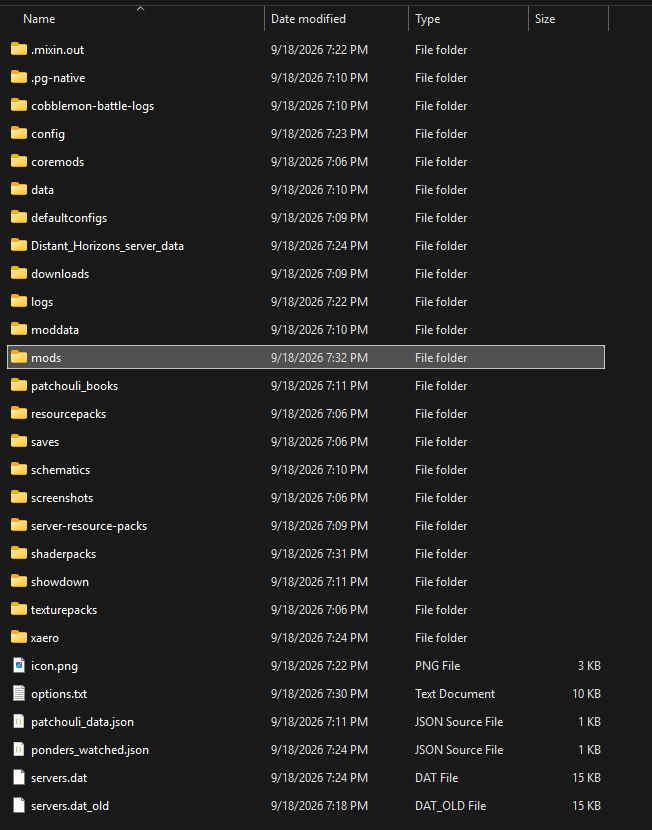Click the options.txt text document icon
The image size is (652, 830).
19,693
